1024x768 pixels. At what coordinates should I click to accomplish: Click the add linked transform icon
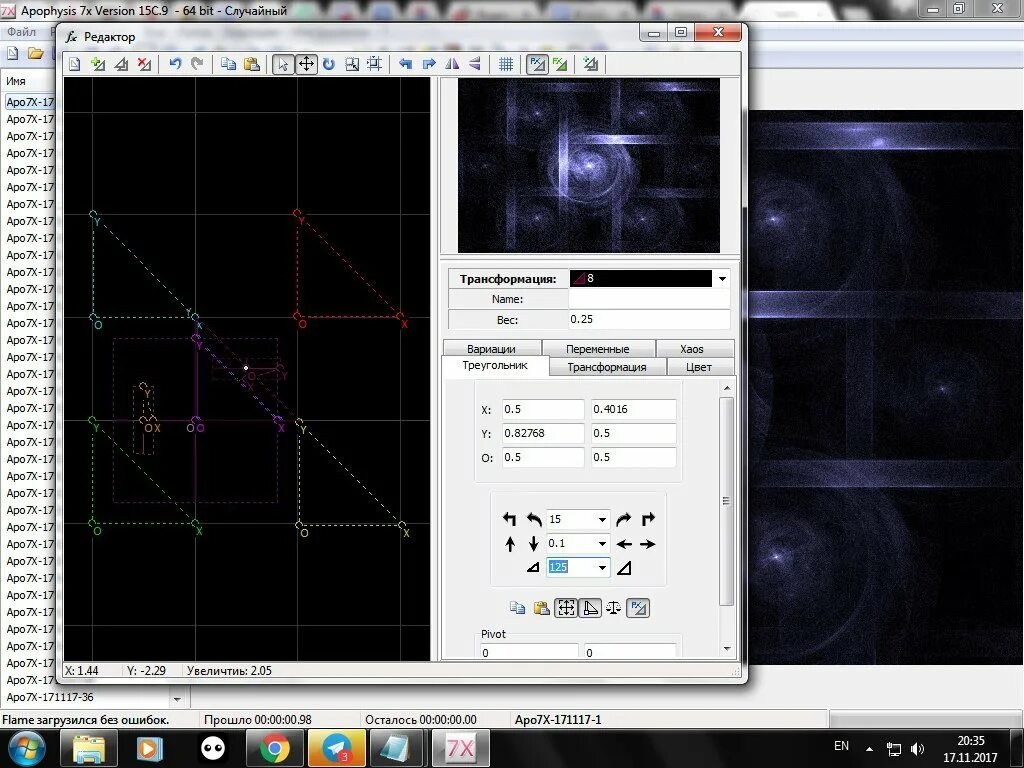(x=591, y=64)
